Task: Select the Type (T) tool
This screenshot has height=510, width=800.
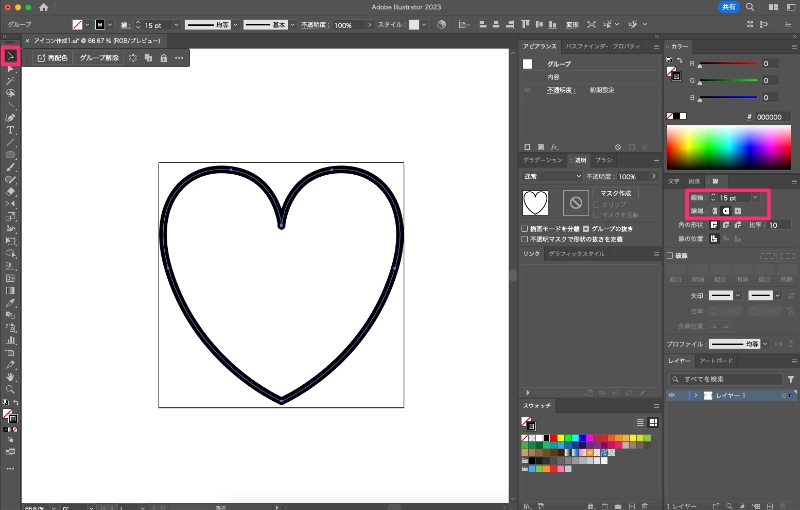Action: click(10, 130)
